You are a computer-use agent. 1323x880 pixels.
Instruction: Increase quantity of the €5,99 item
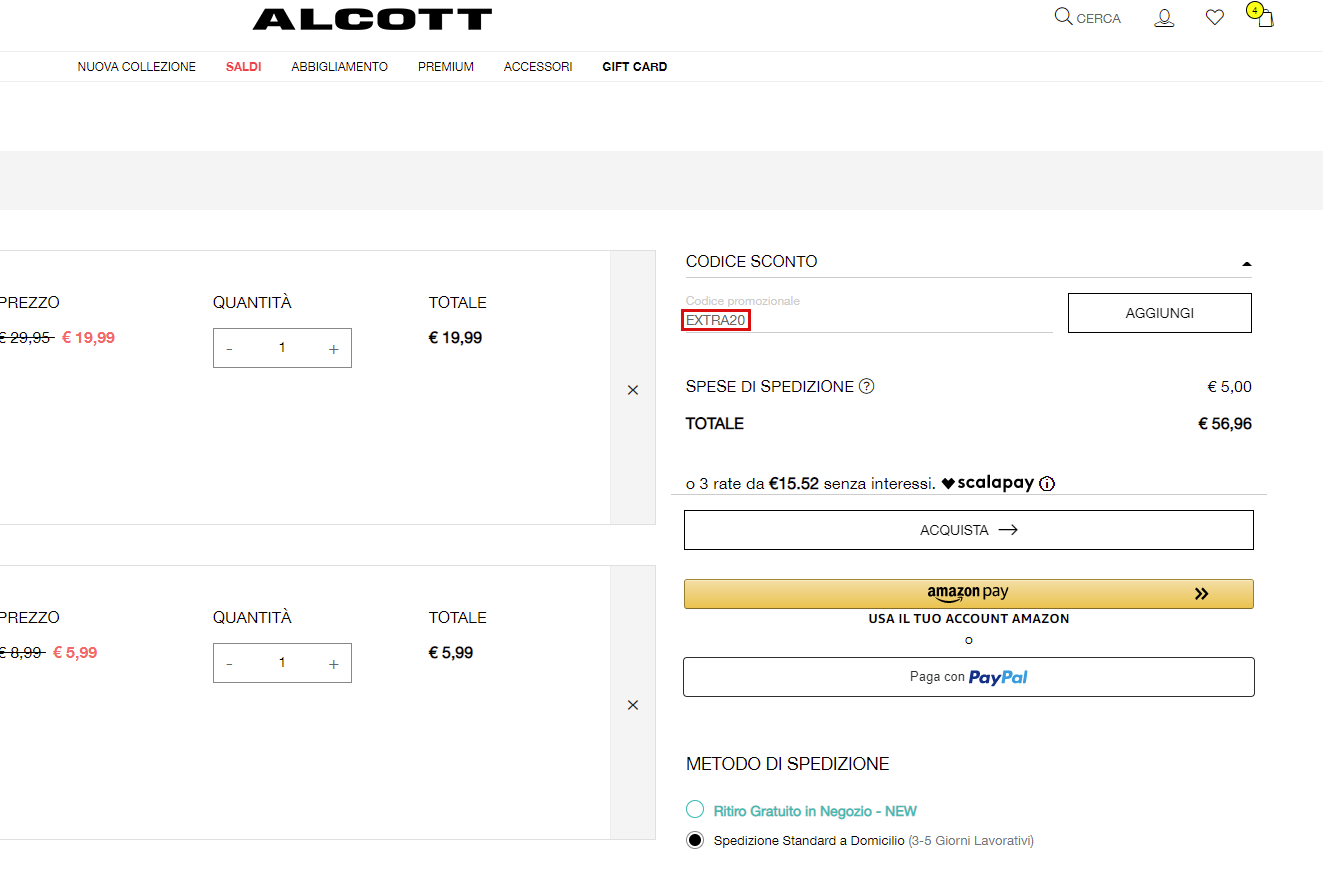pos(333,664)
